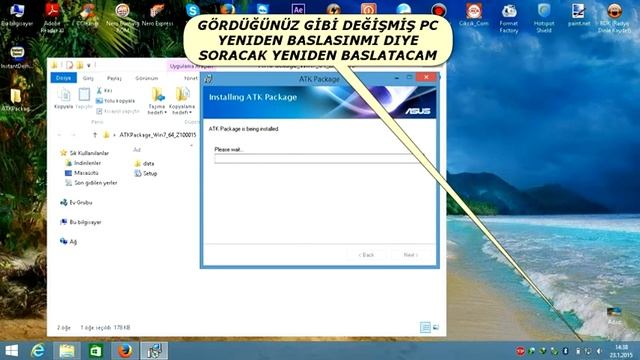Click Kopyala icon in Explorer ribbon

(64, 99)
